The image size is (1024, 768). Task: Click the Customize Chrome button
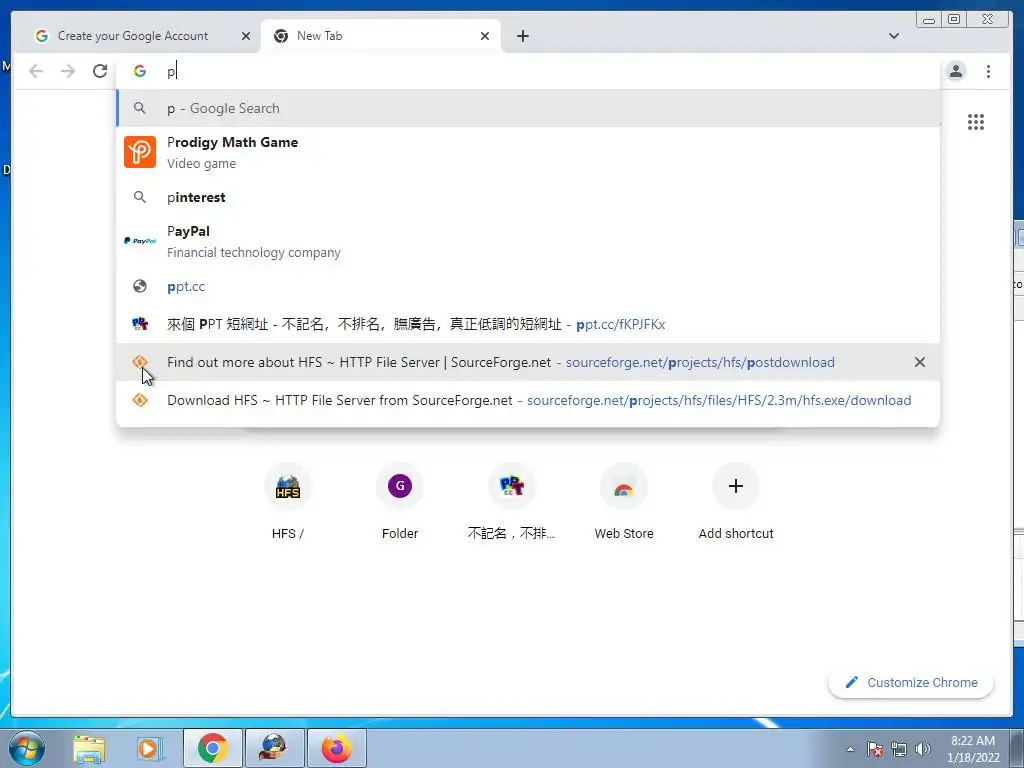[x=911, y=682]
